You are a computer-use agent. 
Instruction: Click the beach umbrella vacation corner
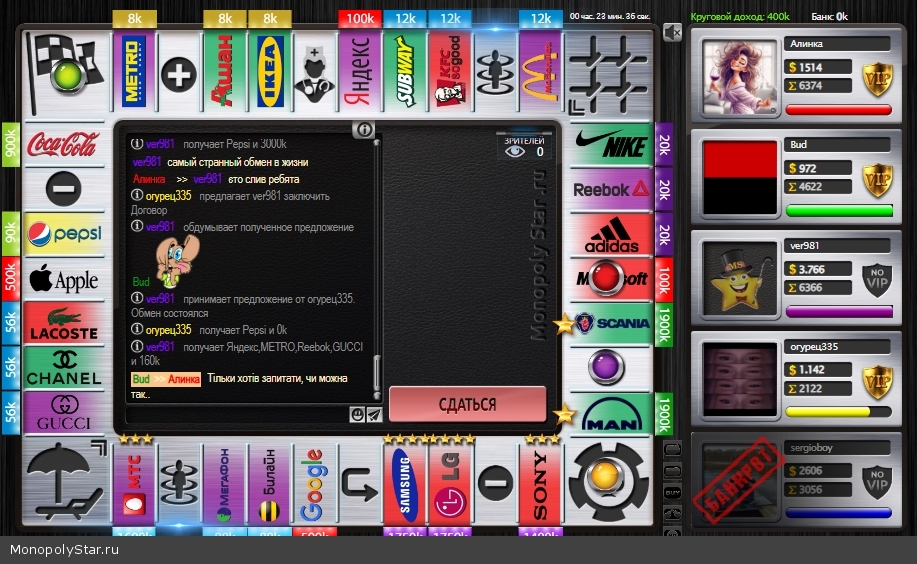click(x=66, y=481)
